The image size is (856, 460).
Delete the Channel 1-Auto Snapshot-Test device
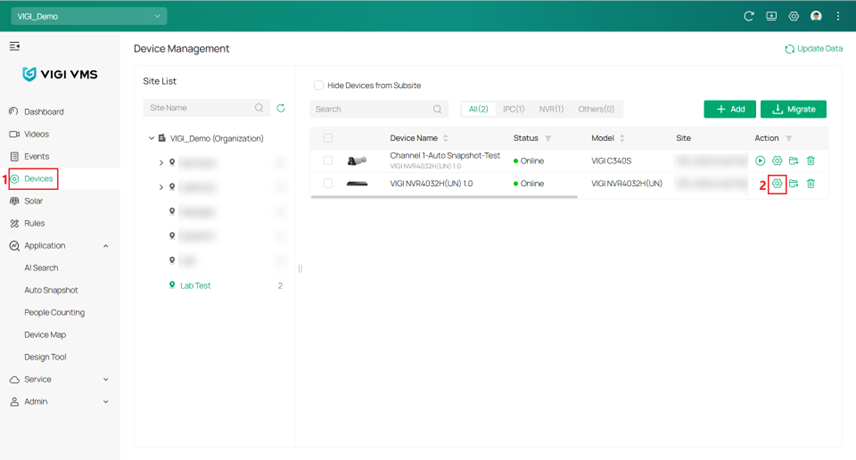tap(811, 160)
